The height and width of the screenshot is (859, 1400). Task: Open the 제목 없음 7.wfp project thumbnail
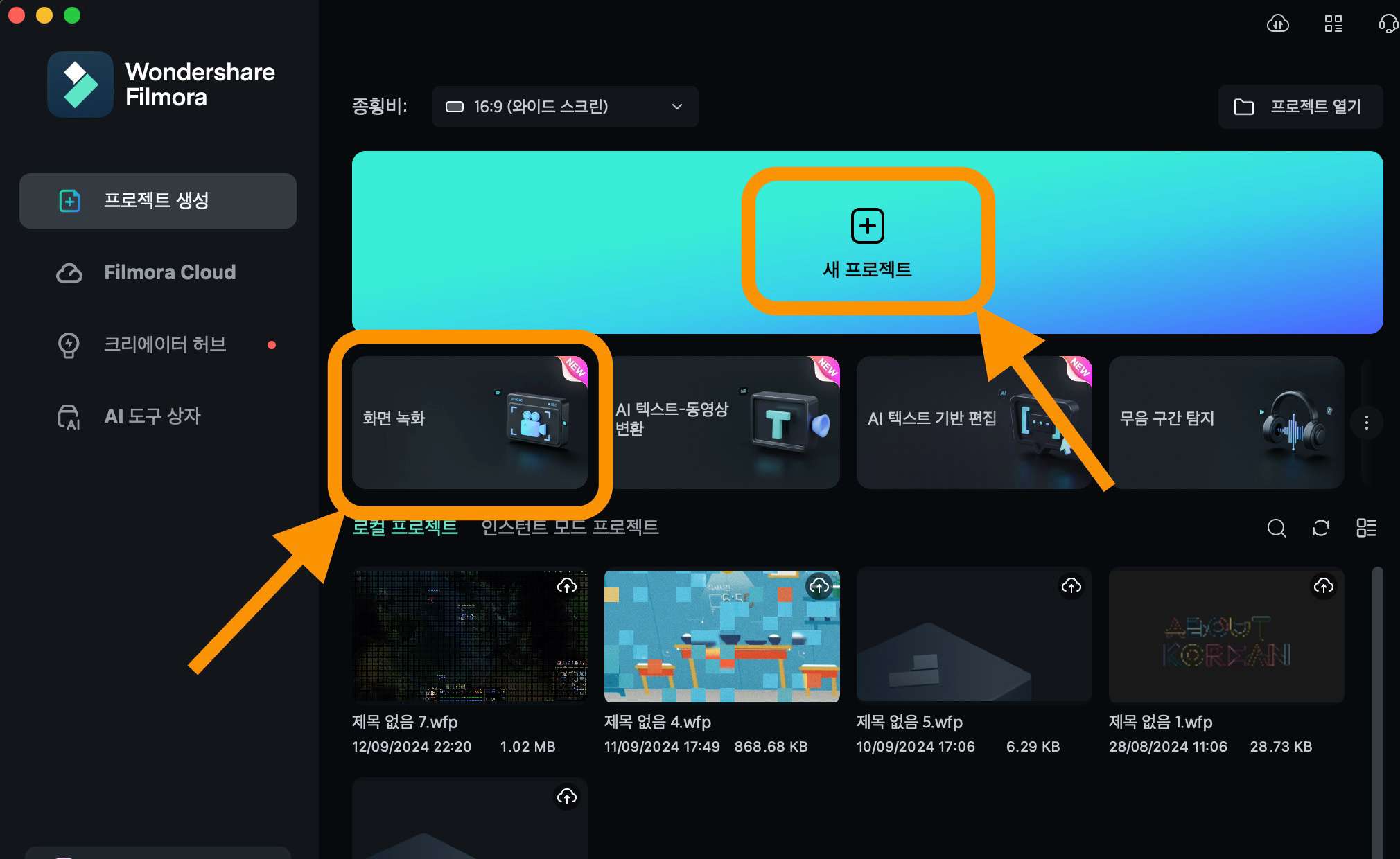[x=470, y=636]
